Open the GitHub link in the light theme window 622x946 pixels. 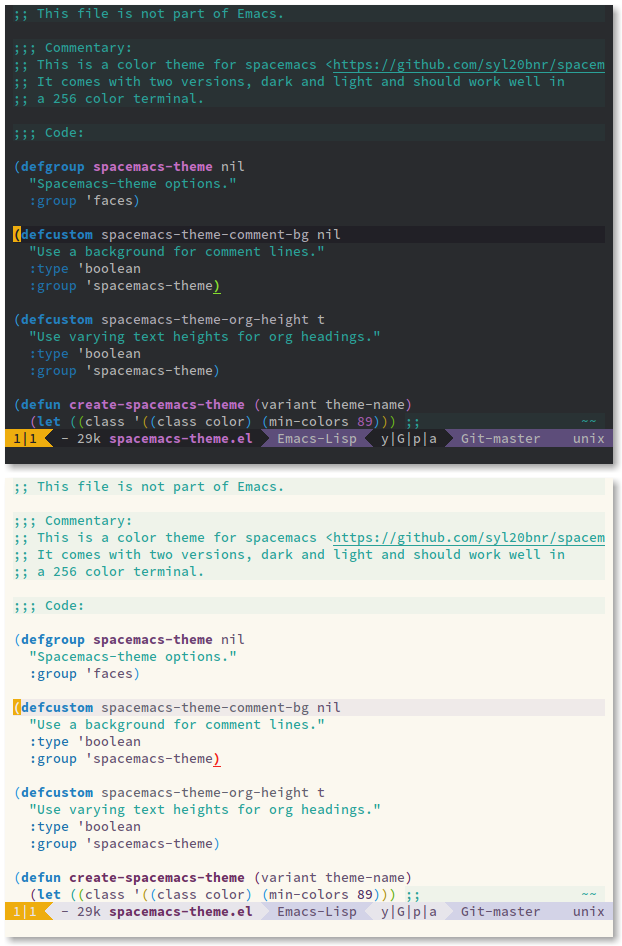click(x=469, y=538)
